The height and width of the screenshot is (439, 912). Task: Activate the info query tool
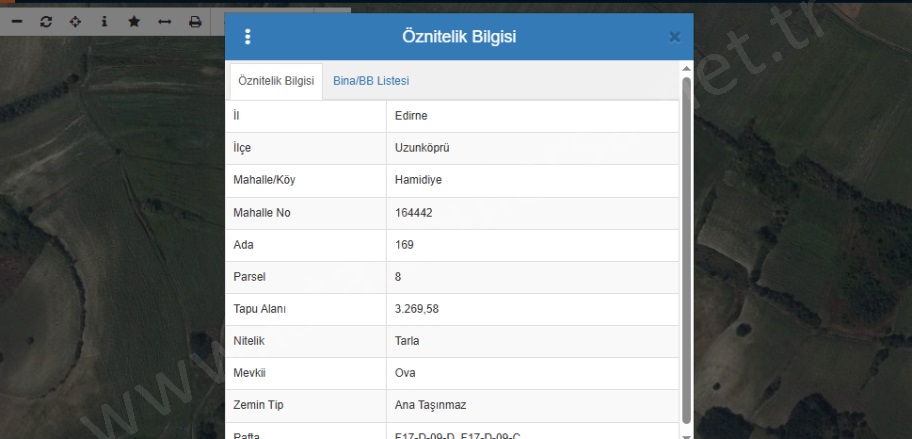[x=104, y=21]
